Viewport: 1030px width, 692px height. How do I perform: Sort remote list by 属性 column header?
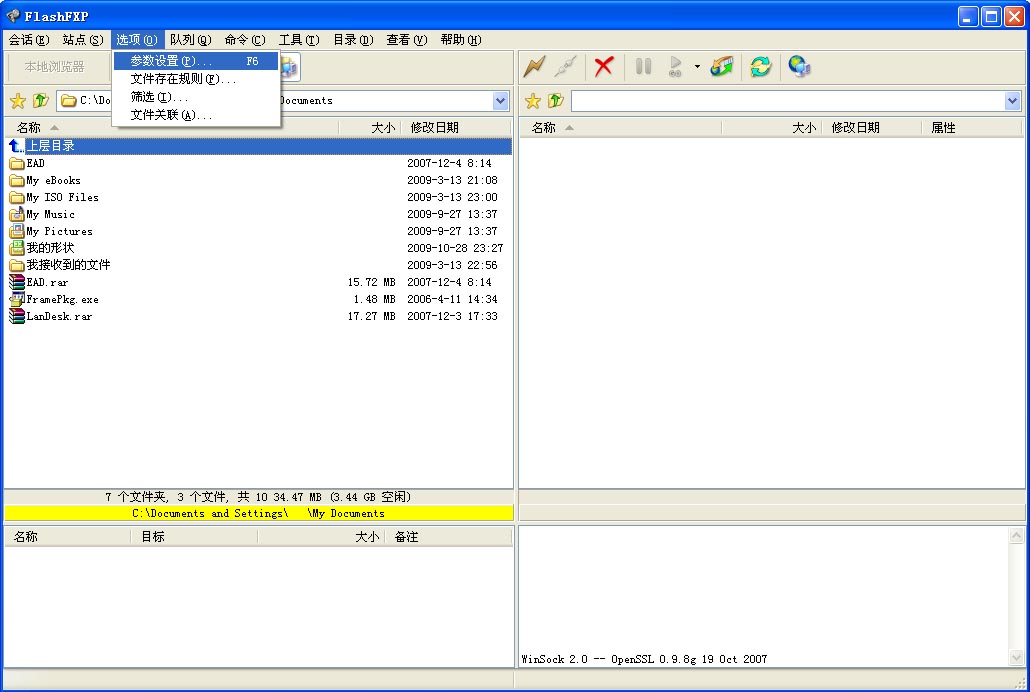click(x=972, y=127)
